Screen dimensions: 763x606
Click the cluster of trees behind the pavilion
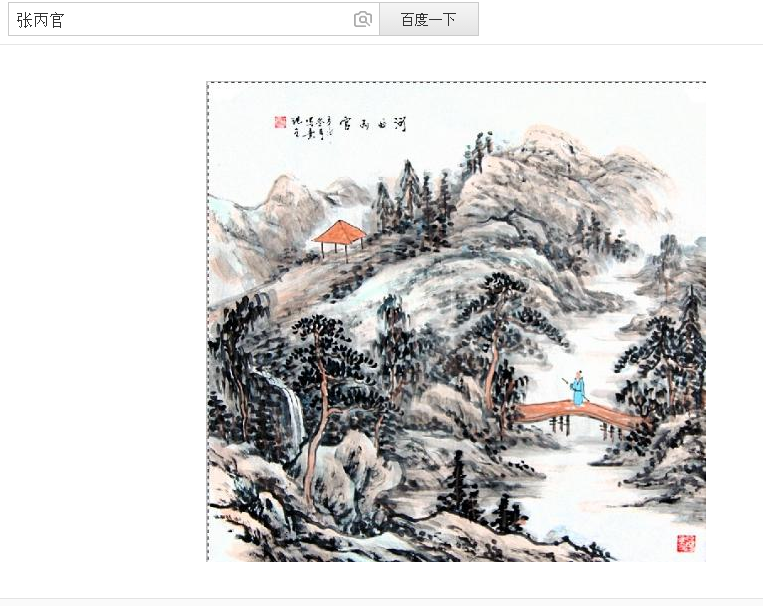pos(414,204)
